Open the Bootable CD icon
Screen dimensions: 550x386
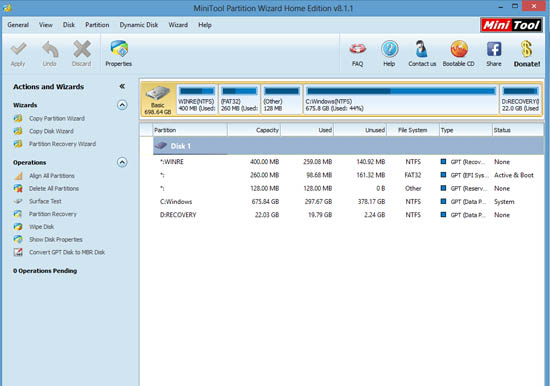click(x=459, y=49)
